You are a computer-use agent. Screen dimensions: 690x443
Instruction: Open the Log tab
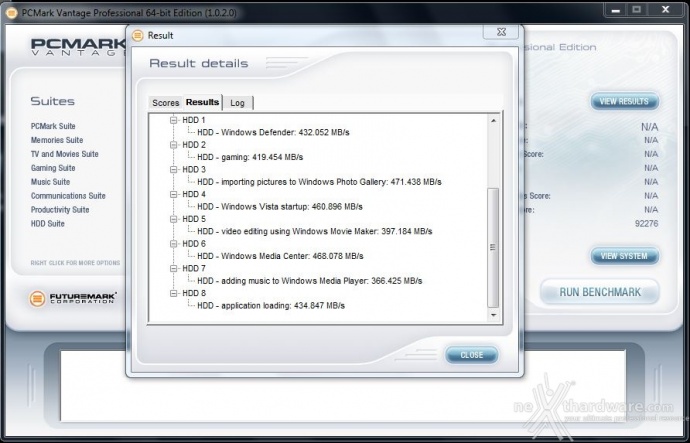pyautogui.click(x=238, y=103)
